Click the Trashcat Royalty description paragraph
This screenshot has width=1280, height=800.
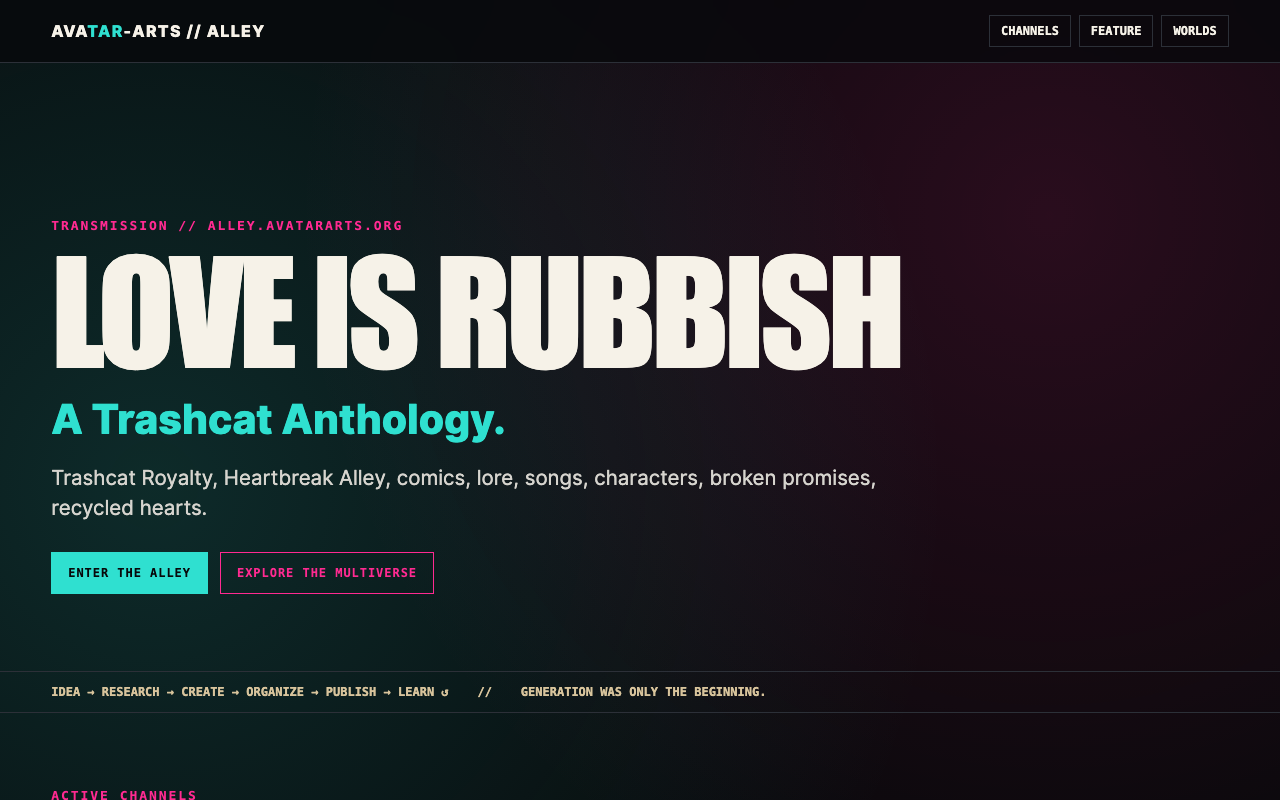[x=463, y=492]
